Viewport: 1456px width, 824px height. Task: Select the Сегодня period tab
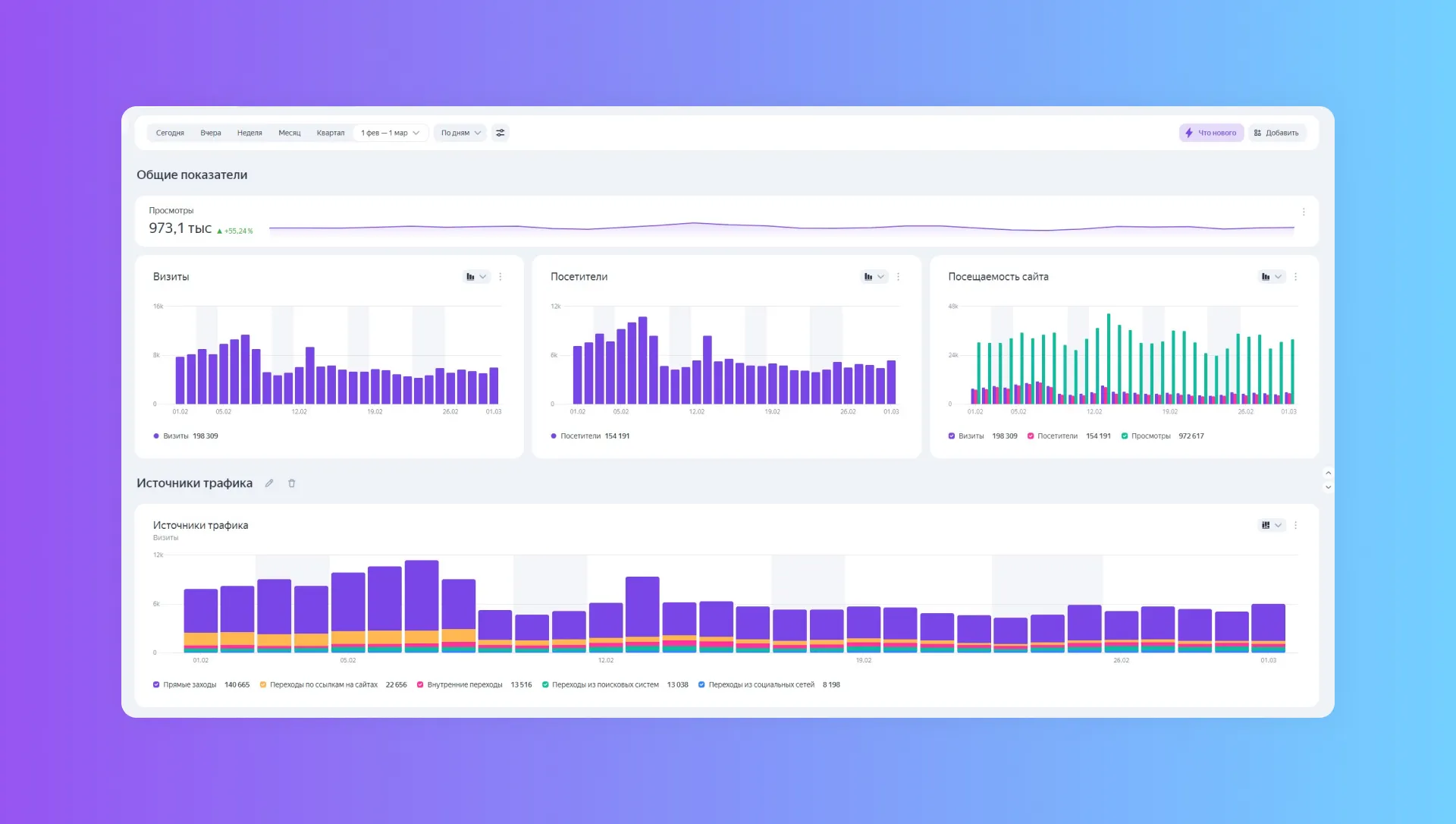pos(170,133)
